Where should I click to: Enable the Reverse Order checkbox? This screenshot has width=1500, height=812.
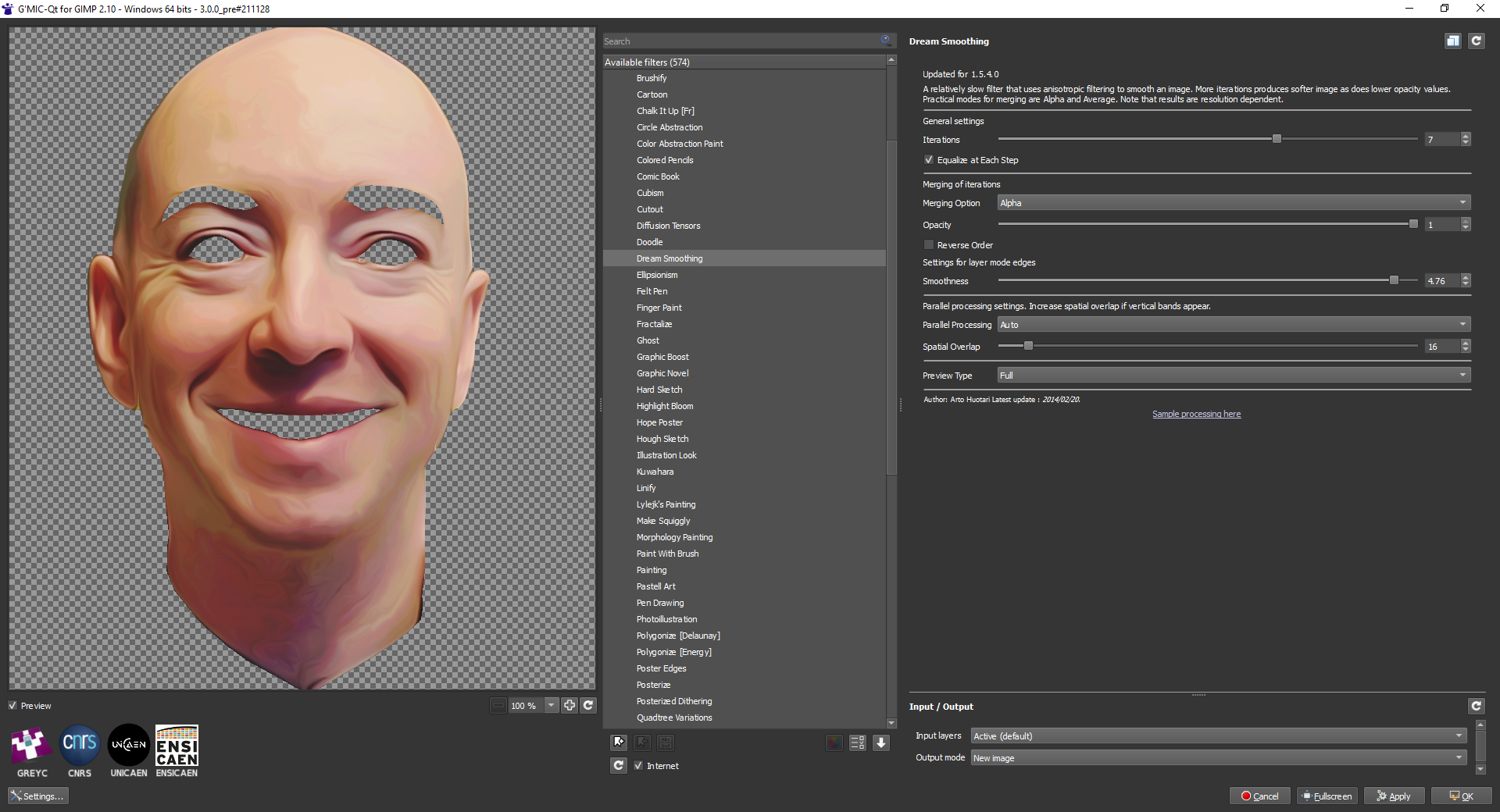(929, 245)
